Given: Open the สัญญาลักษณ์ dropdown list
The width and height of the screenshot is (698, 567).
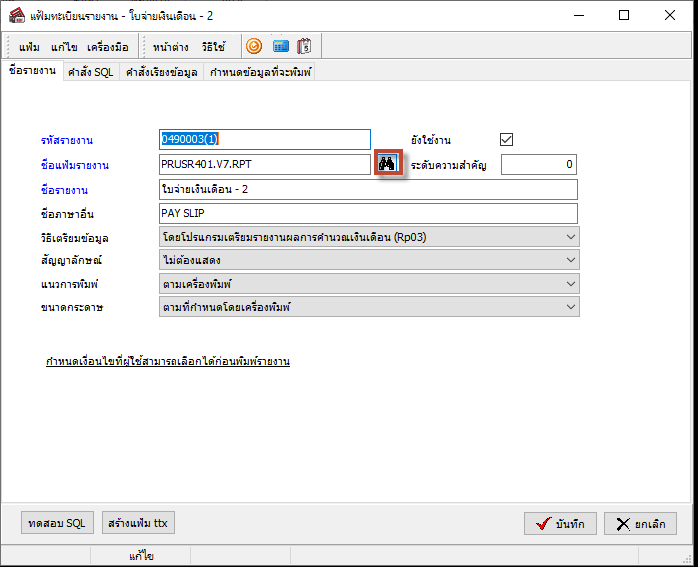Looking at the screenshot, I should pos(570,260).
